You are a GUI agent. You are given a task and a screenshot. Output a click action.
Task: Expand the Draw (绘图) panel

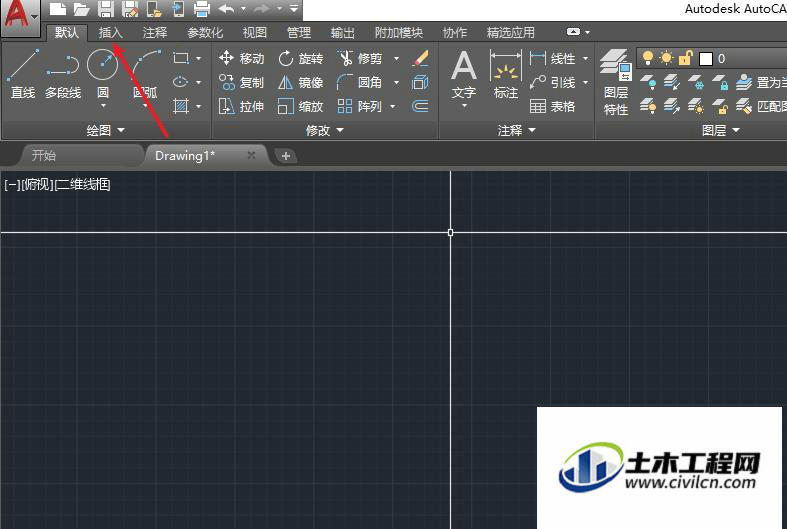(105, 130)
